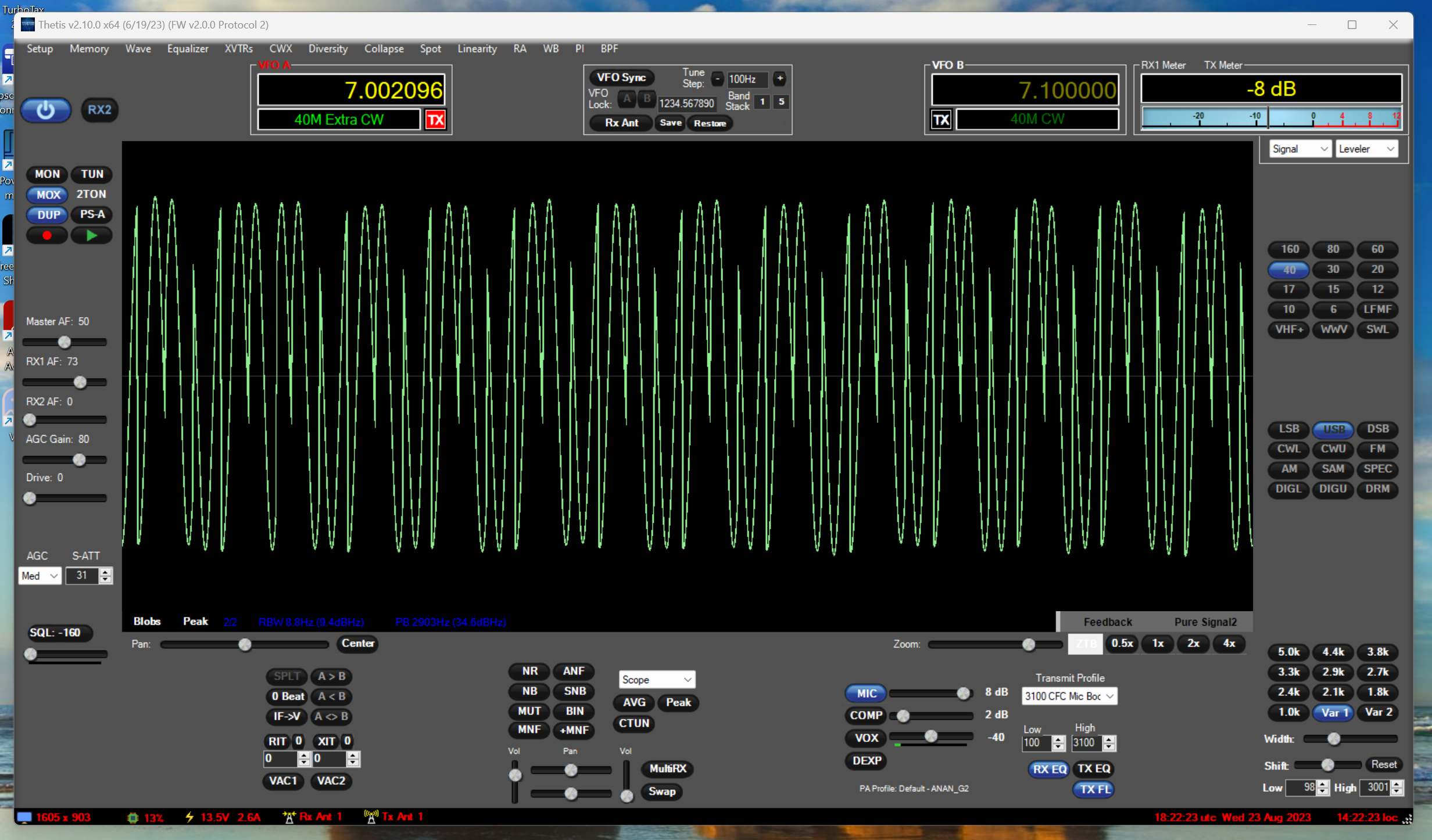Viewport: 1432px width, 840px height.
Task: Open the Diversity menu
Action: 328,49
